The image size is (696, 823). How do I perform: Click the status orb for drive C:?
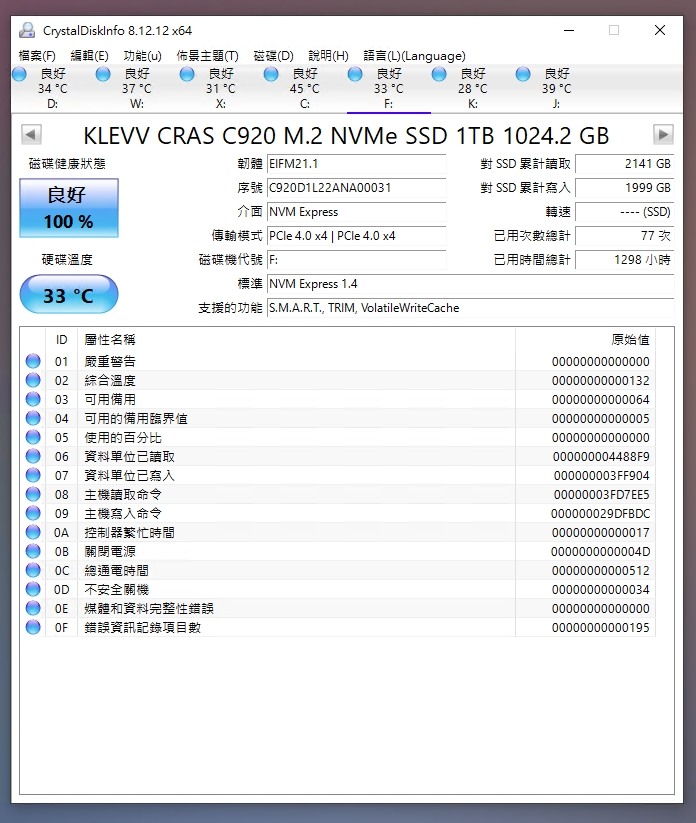pyautogui.click(x=271, y=74)
